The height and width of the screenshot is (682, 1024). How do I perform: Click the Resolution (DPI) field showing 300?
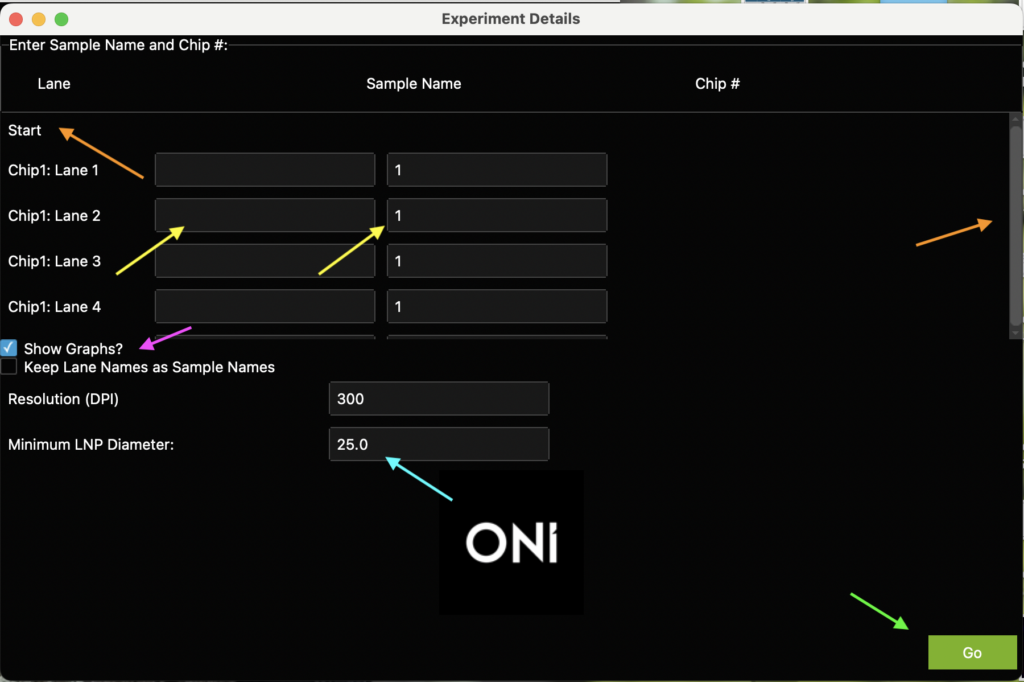pos(438,398)
